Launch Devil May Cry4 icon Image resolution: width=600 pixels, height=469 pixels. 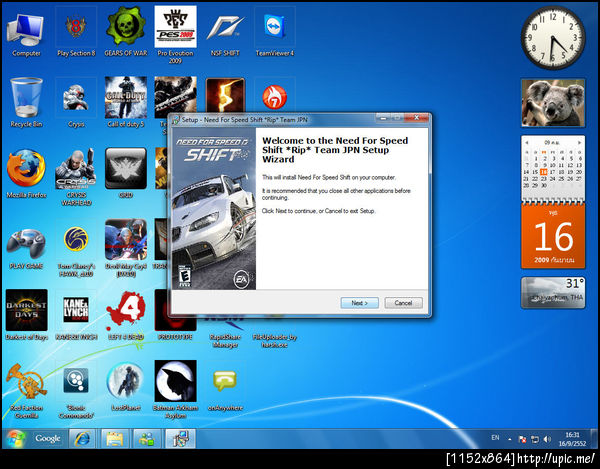click(126, 248)
